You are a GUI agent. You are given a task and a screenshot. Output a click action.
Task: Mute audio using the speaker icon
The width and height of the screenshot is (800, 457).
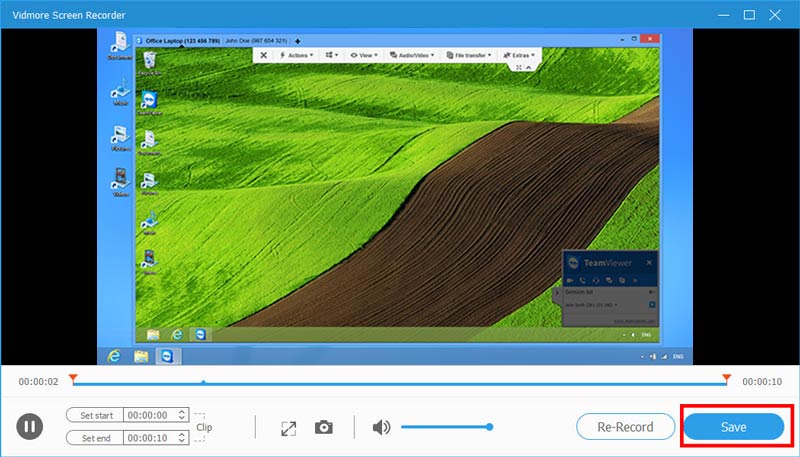[381, 428]
